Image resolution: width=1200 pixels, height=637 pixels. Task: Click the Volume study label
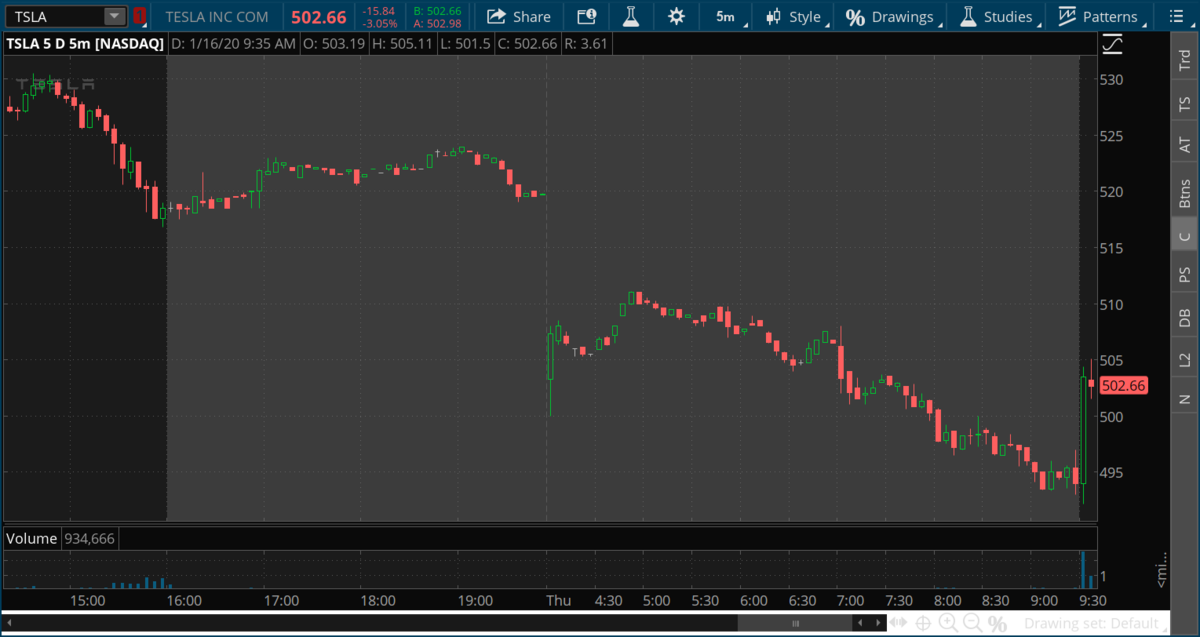click(32, 538)
